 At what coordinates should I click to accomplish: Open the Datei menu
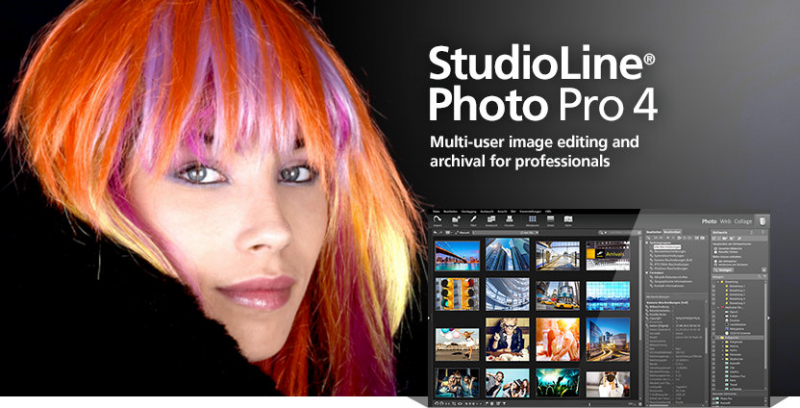(436, 212)
